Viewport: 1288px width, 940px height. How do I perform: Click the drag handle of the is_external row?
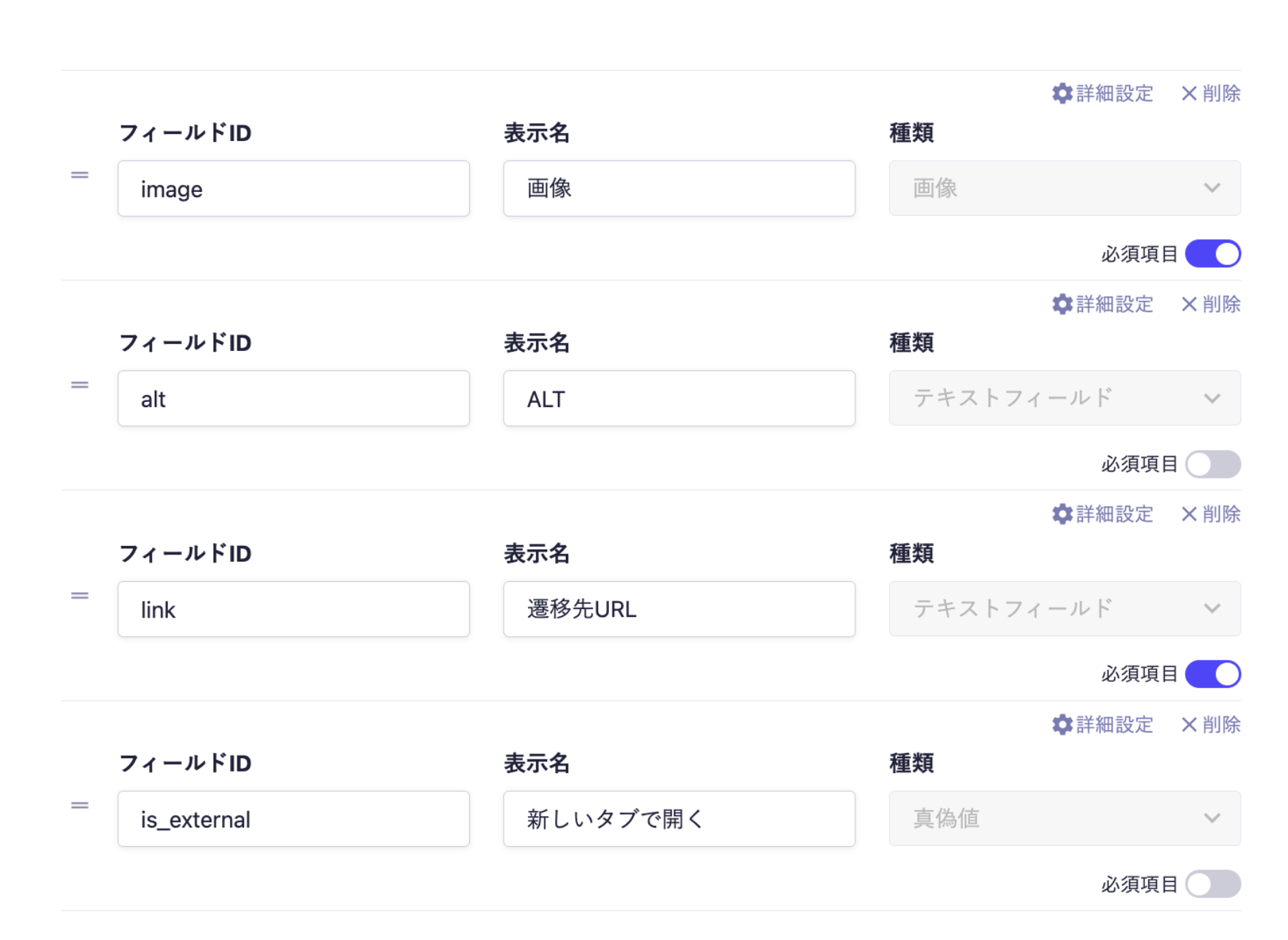pyautogui.click(x=80, y=806)
